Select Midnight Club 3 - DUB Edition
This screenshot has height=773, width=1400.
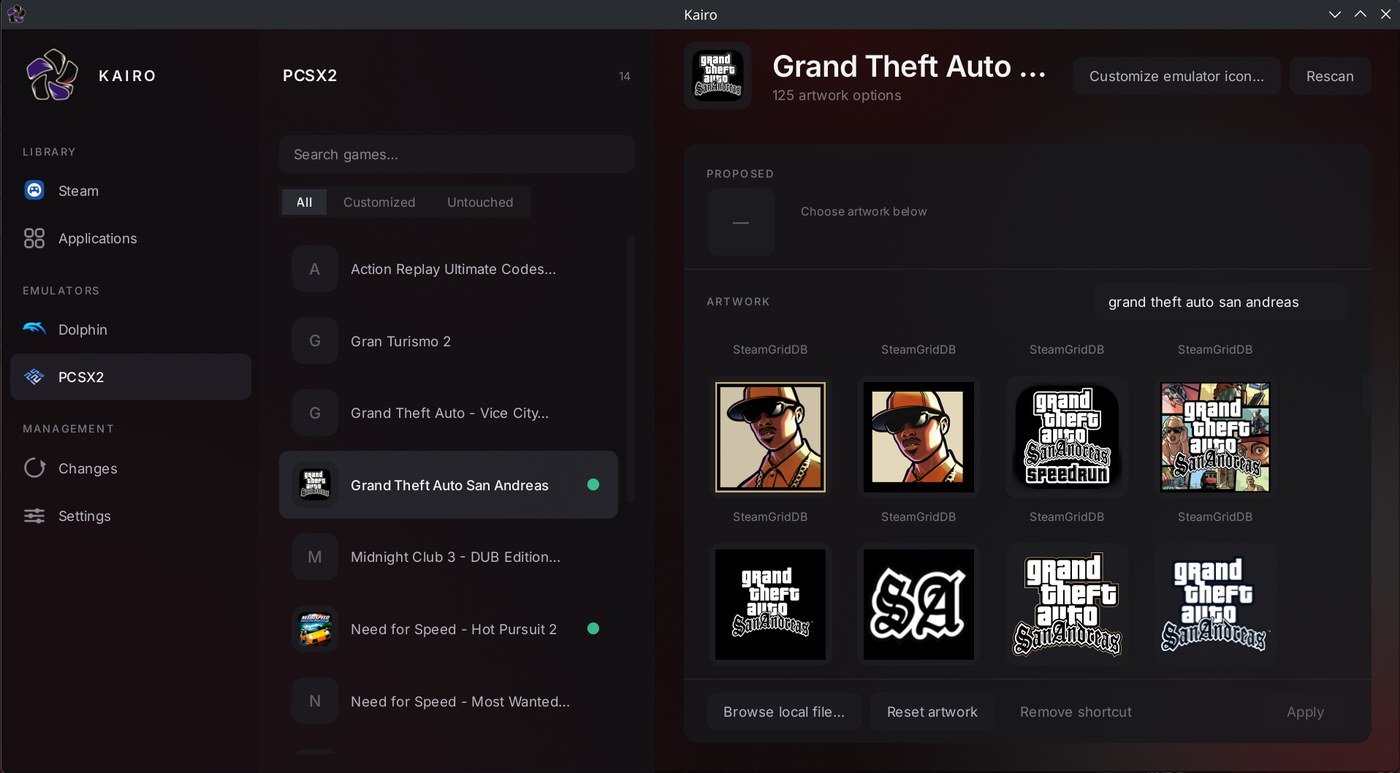(x=448, y=557)
